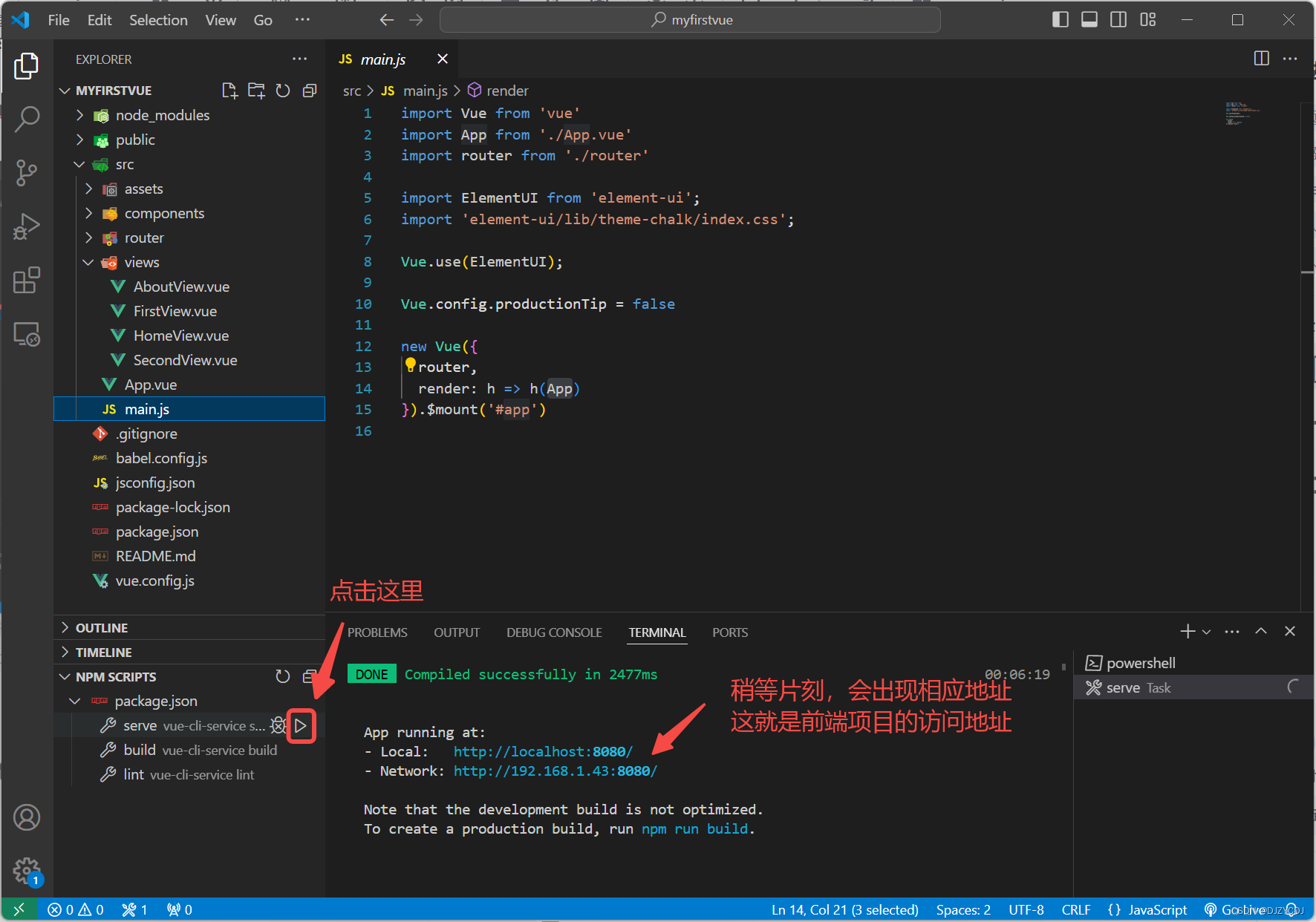
Task: Toggle the secondary side bar visibility
Action: (1118, 20)
